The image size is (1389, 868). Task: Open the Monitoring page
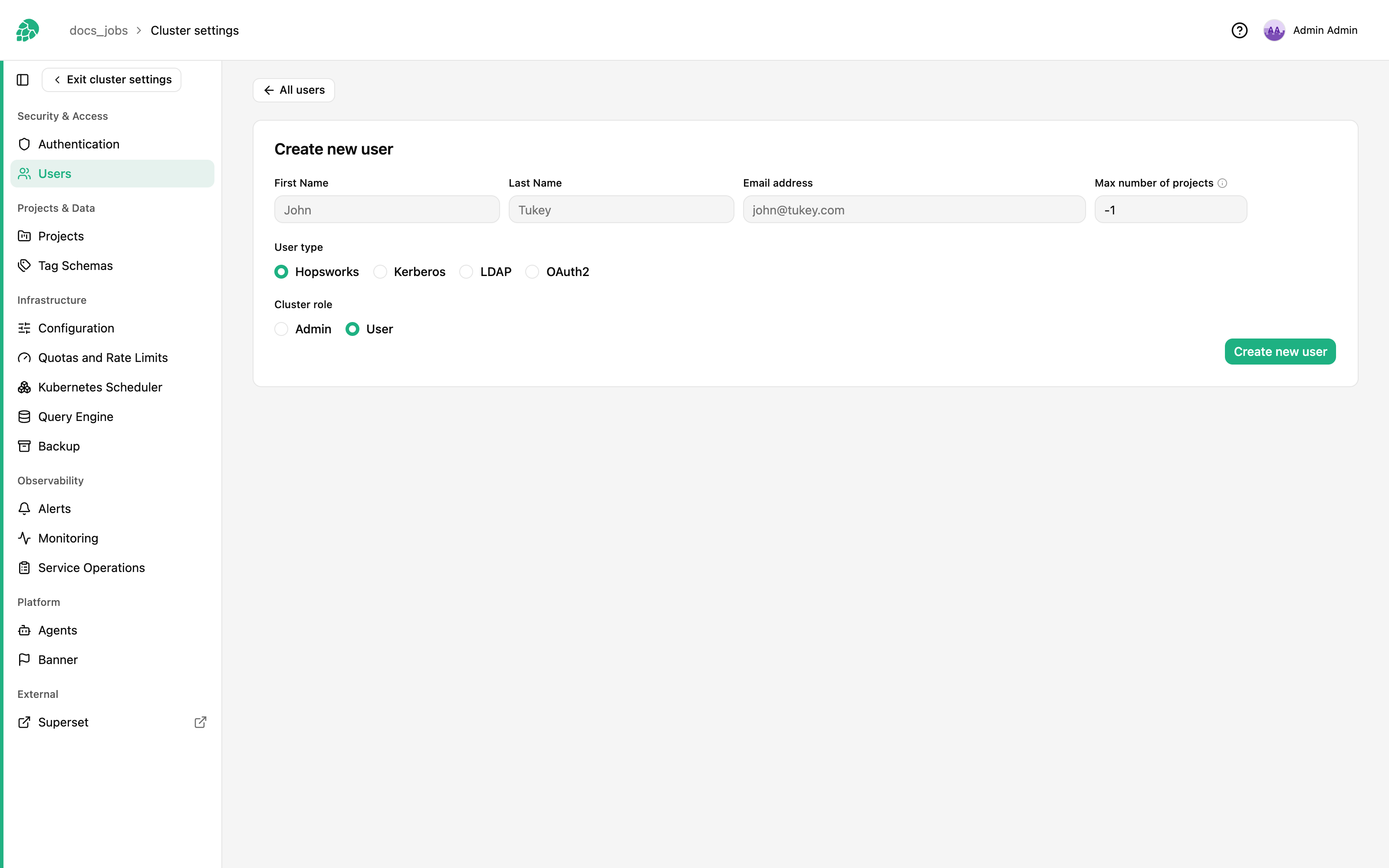point(112,538)
